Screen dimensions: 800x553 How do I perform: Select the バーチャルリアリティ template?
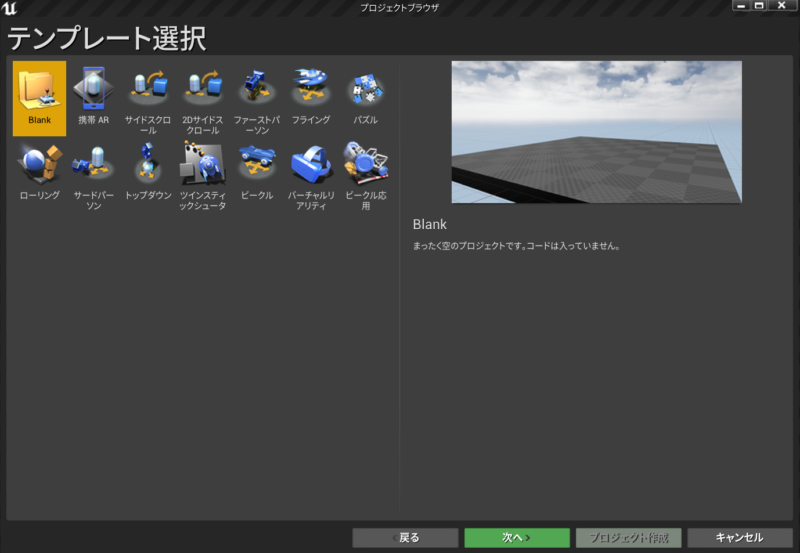(x=311, y=174)
